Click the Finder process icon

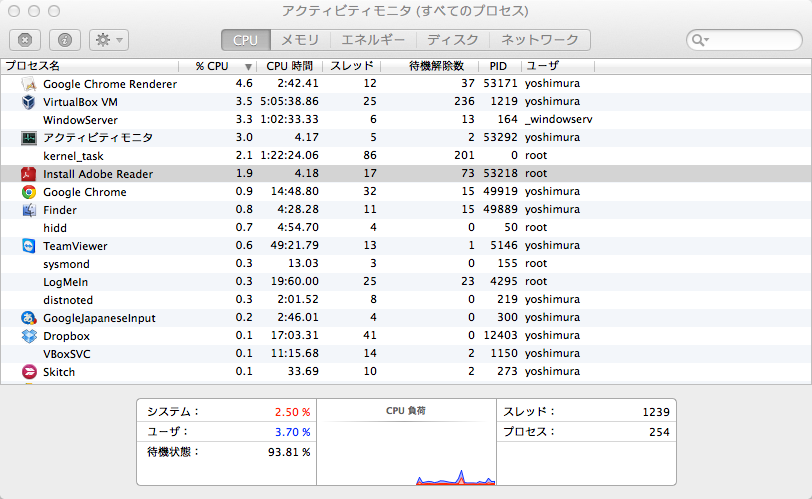29,210
